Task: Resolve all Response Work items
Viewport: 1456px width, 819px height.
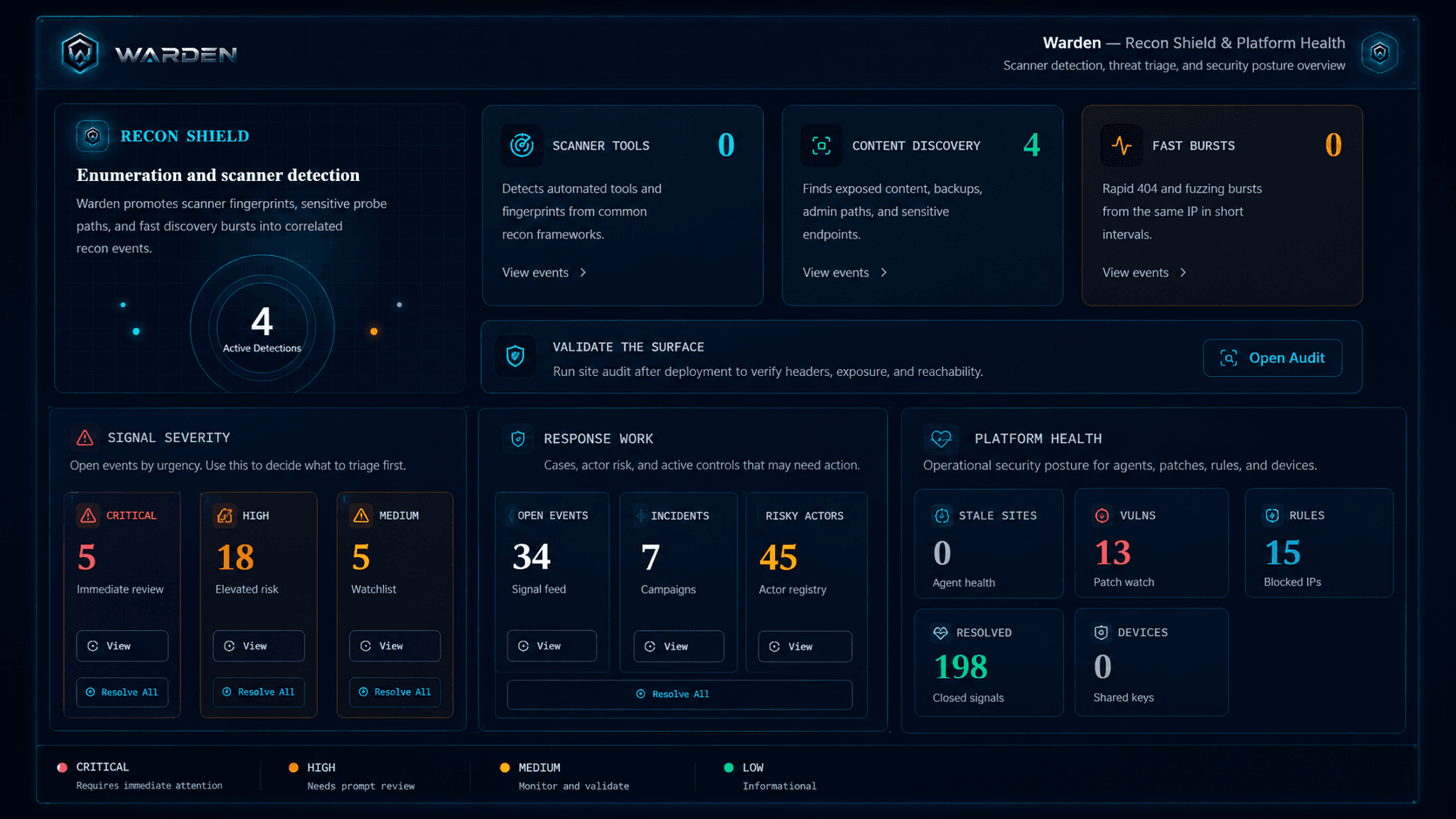Action: click(x=679, y=694)
